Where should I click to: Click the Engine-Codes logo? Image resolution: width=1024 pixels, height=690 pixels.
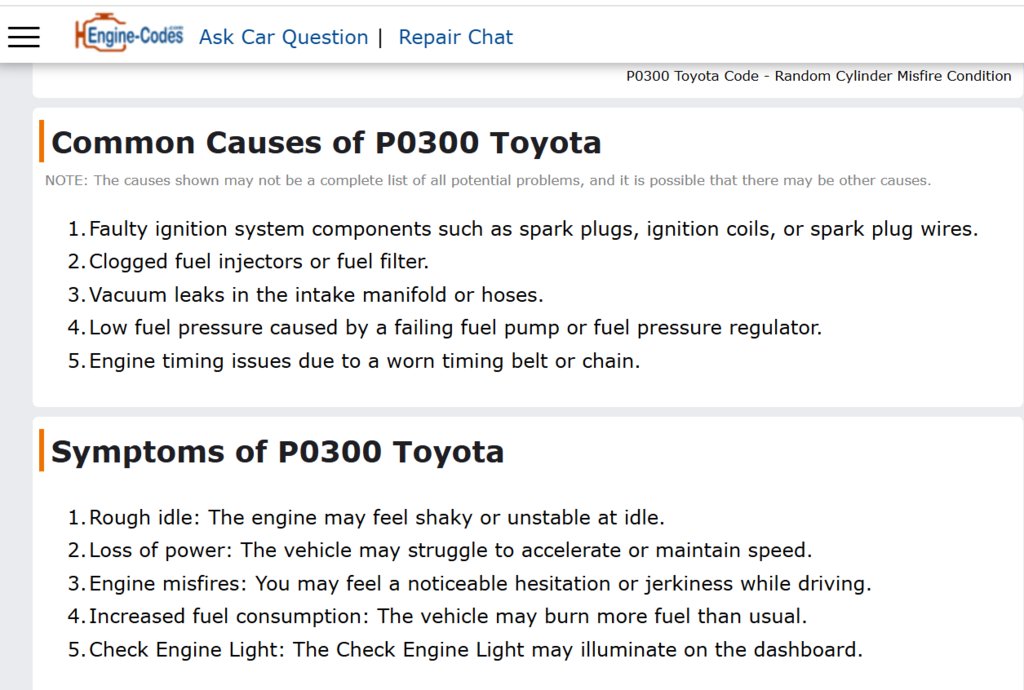coord(129,33)
